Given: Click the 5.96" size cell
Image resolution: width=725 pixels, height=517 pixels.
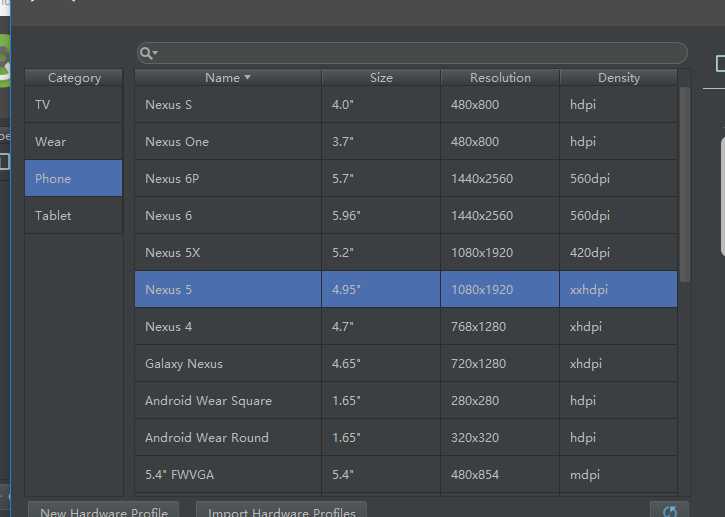Looking at the screenshot, I should point(381,215).
